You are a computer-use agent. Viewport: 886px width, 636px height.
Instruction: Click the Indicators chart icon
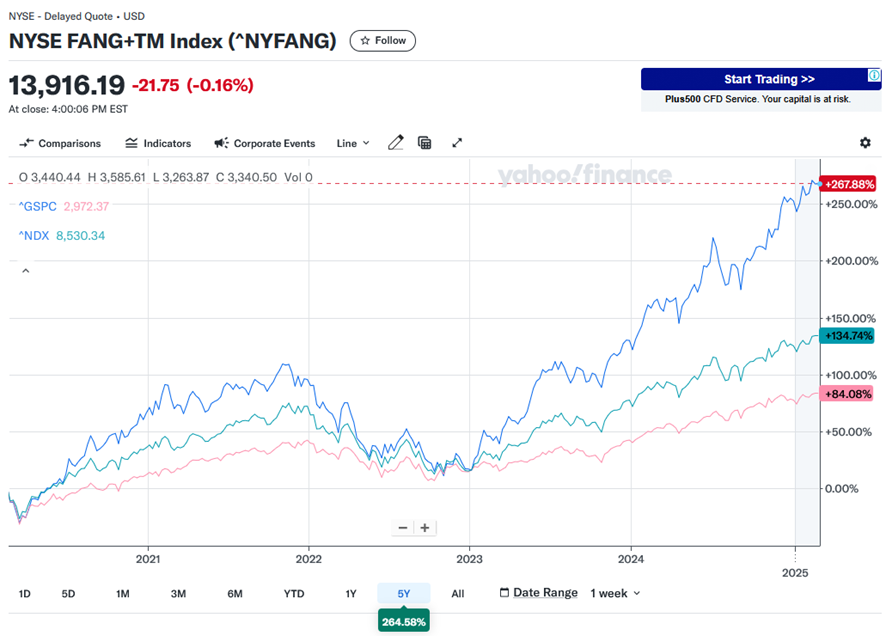[x=131, y=143]
